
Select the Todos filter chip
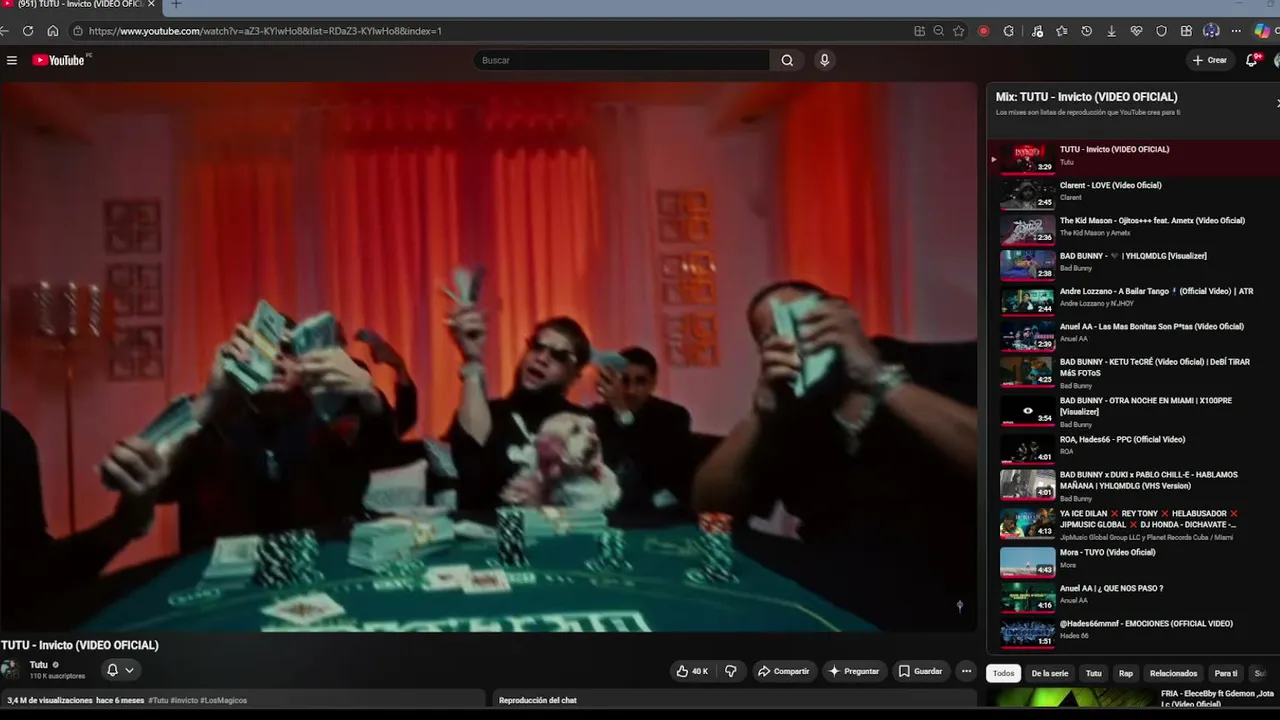point(1003,673)
